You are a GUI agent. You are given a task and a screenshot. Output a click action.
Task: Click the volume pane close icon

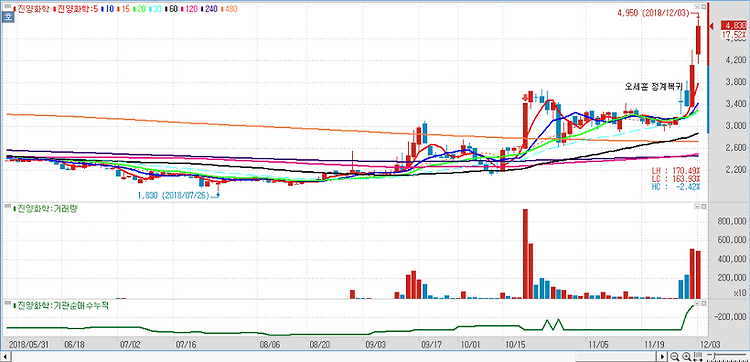[x=703, y=207]
